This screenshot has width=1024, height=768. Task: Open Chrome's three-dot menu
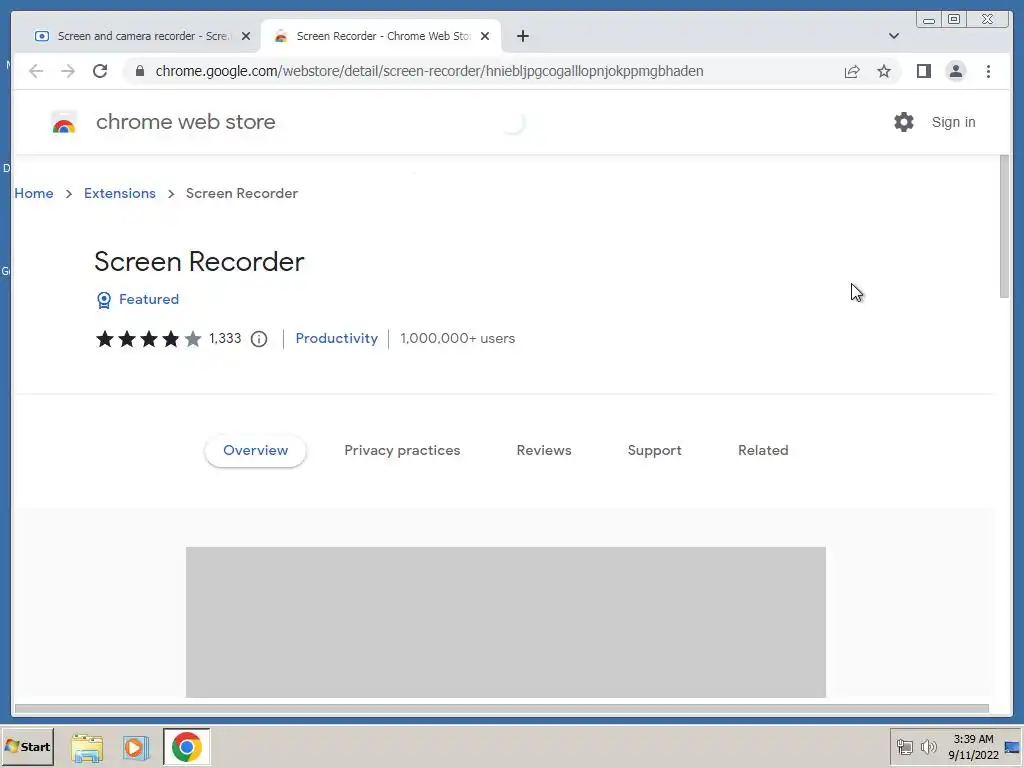point(988,71)
